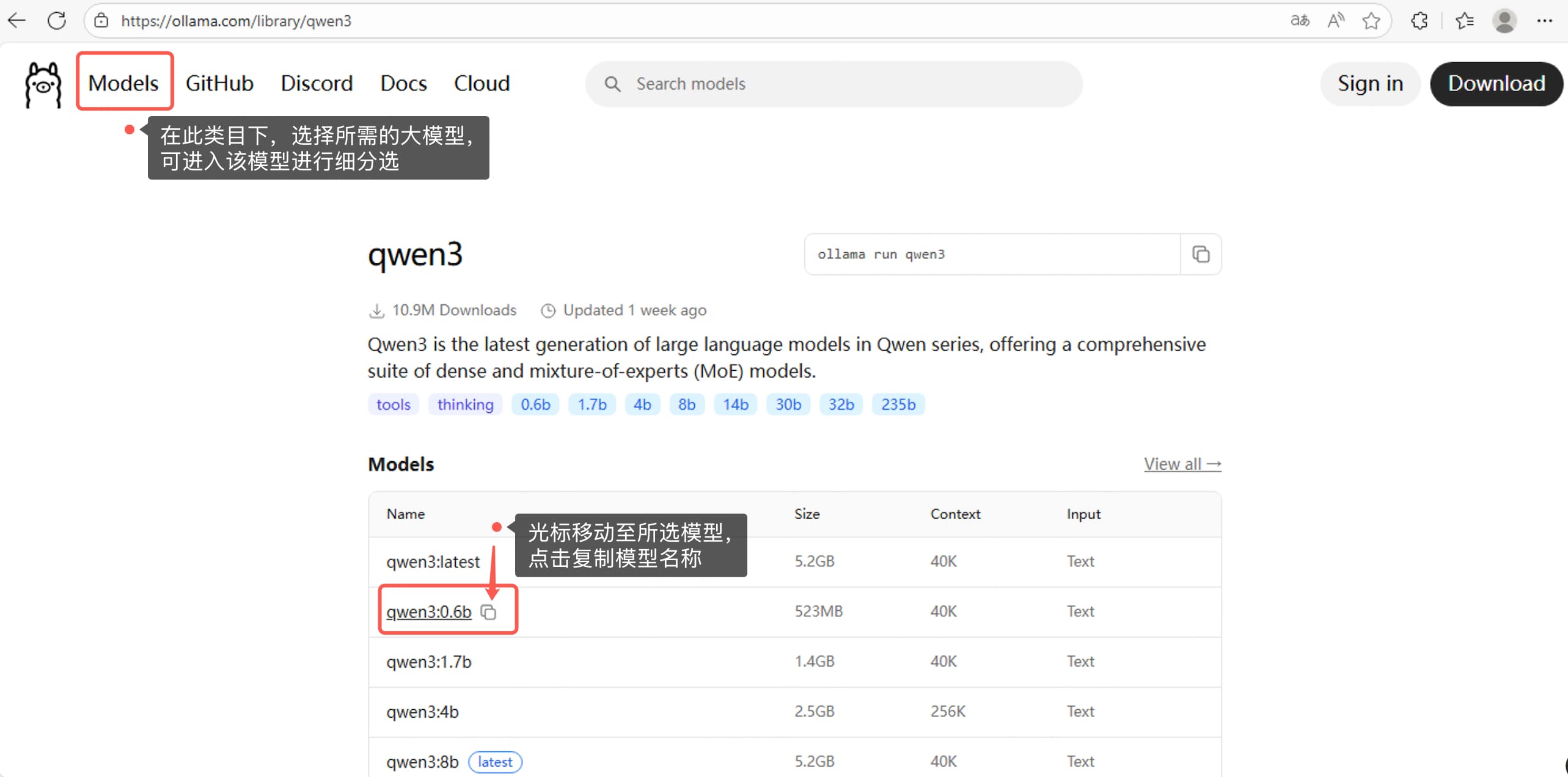The image size is (1568, 777).
Task: Open browser extensions puzzle icon
Action: [x=1420, y=21]
